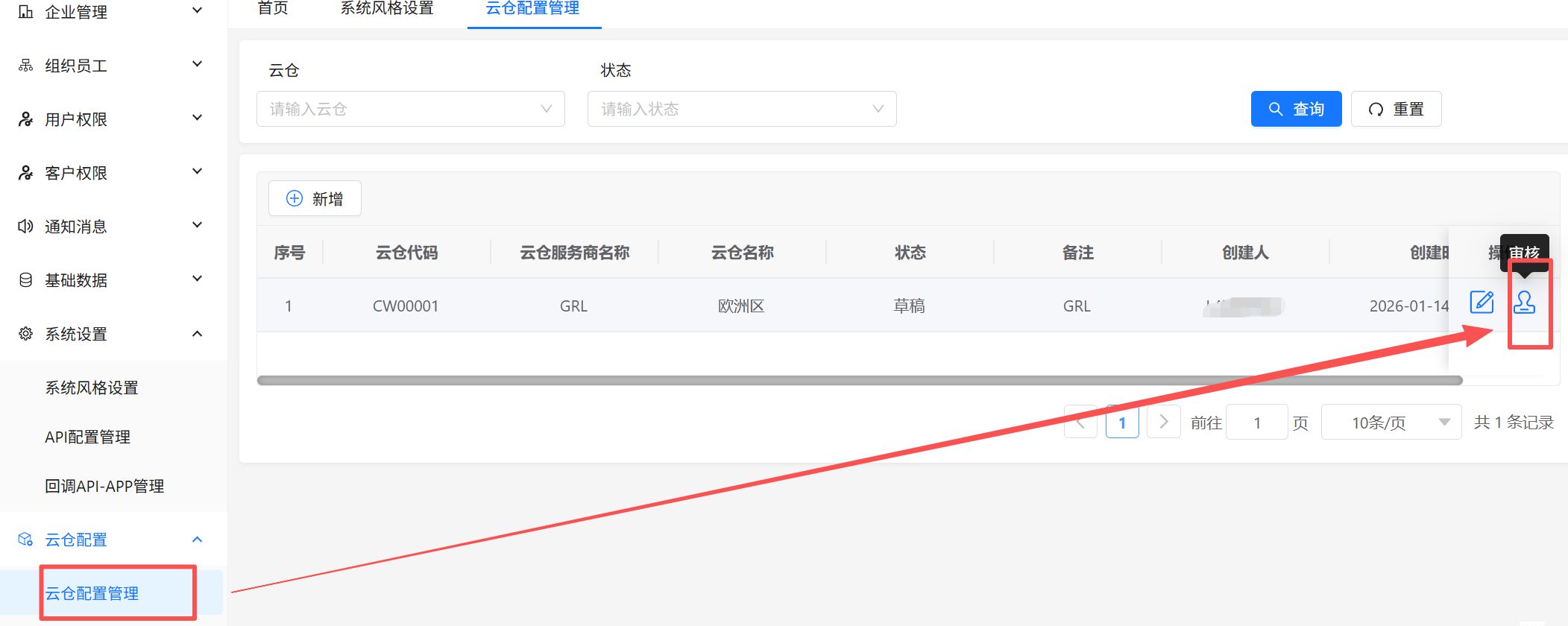Click the 组织员工 org chart icon
Screen dimensions: 1568x626
pyautogui.click(x=25, y=66)
